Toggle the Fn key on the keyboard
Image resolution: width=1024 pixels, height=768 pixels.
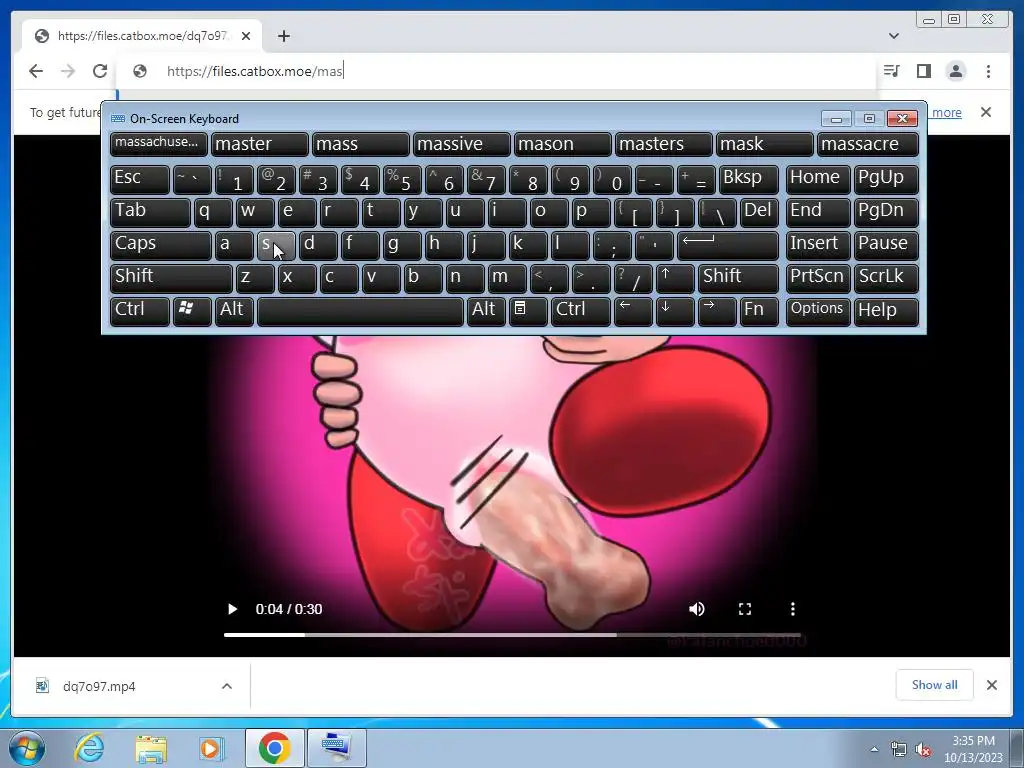(759, 311)
